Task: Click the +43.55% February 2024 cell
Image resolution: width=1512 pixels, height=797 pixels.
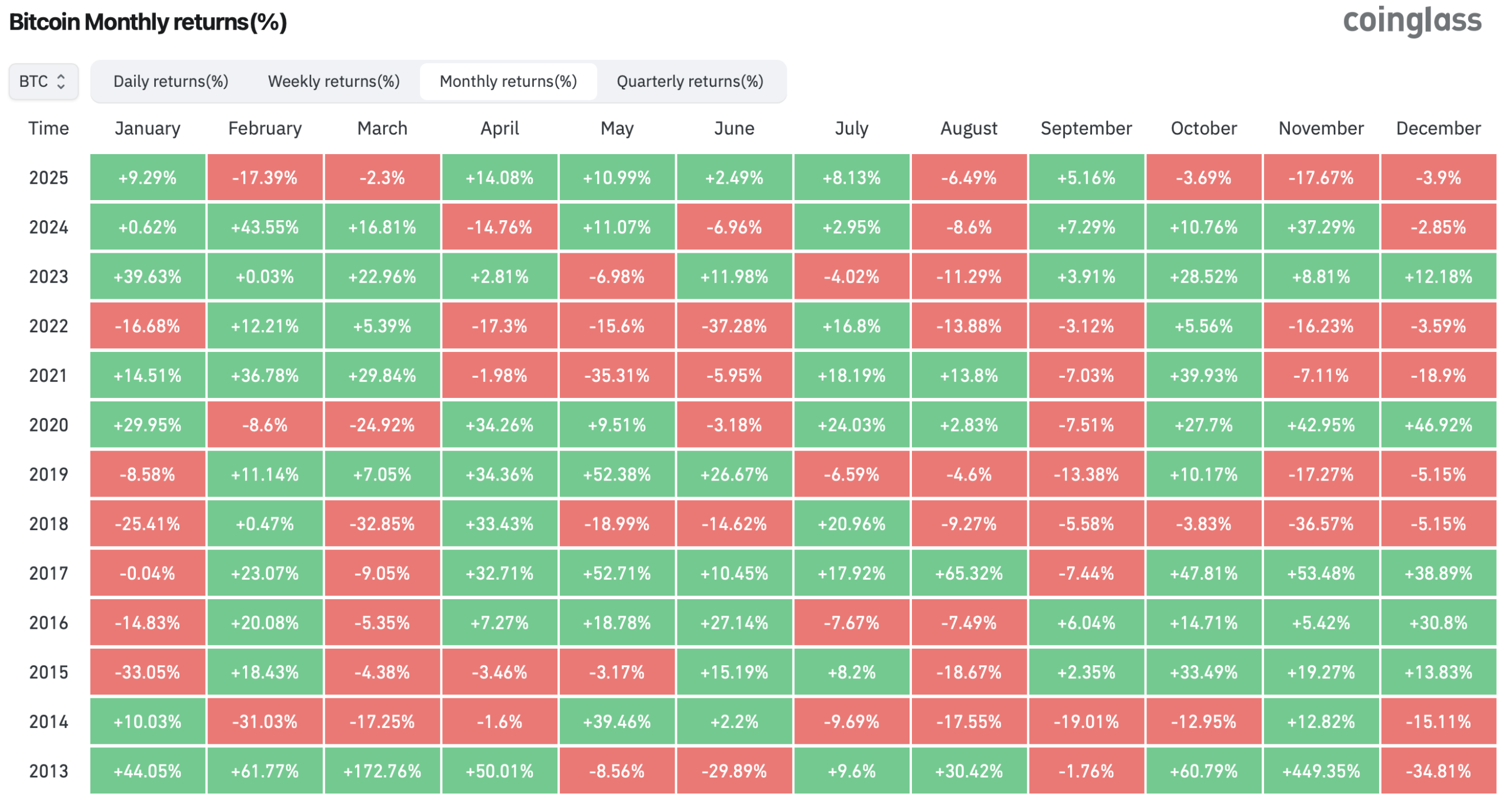Action: 265,227
